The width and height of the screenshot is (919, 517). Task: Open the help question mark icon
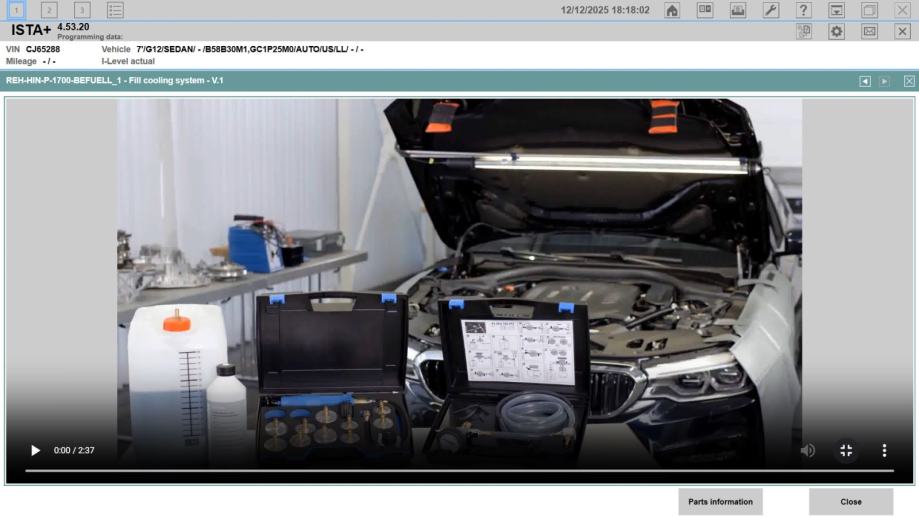pos(803,10)
